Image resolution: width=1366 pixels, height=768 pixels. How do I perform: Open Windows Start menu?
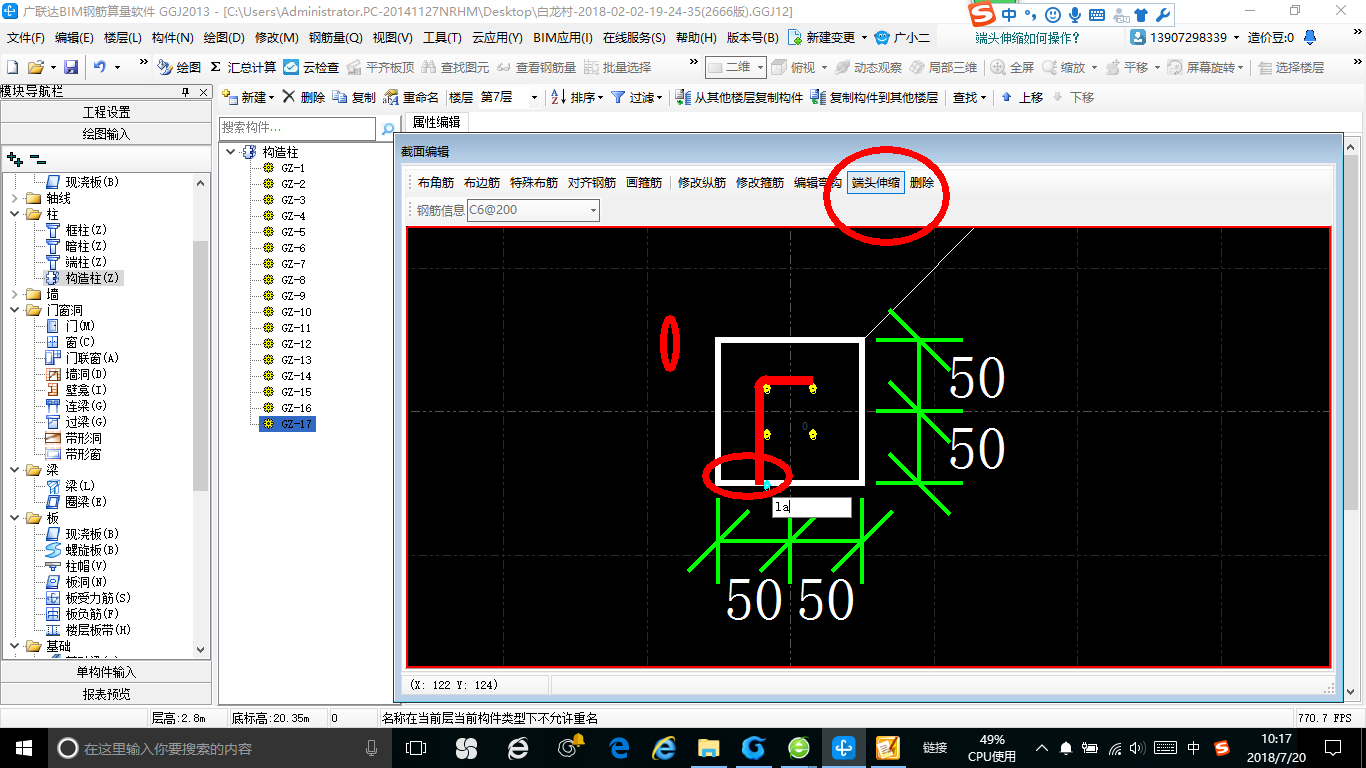(23, 747)
